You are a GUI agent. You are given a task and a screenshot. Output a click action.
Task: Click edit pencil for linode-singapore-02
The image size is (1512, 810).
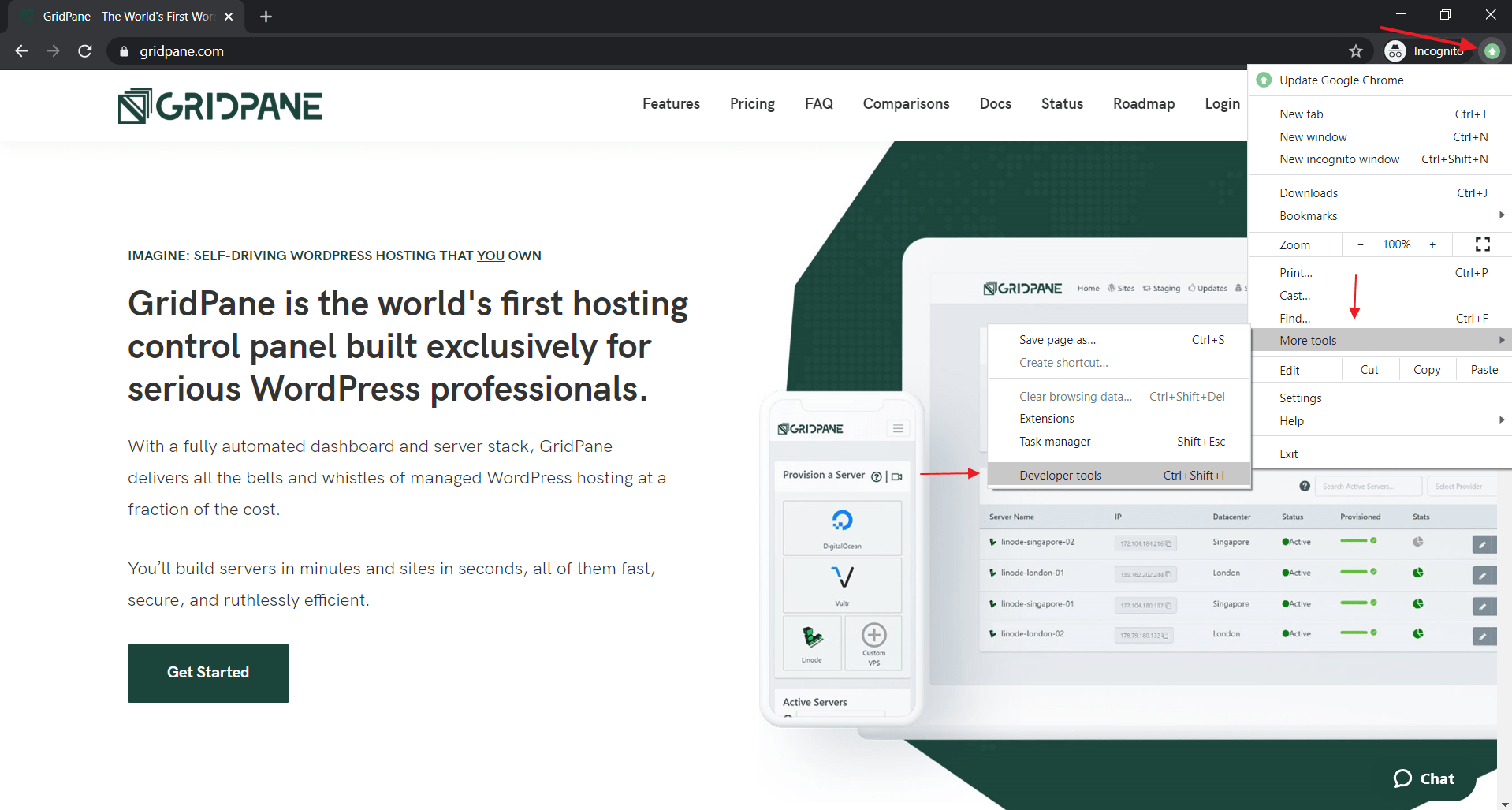click(1484, 544)
